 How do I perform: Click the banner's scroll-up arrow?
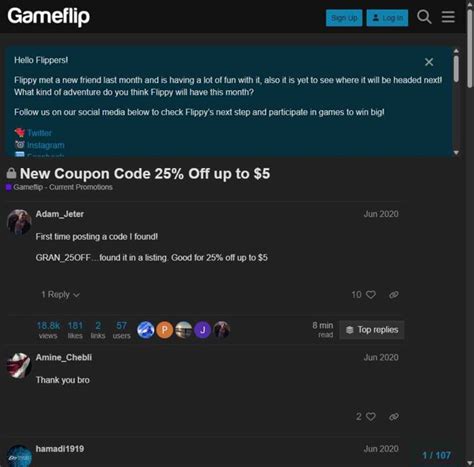[x=456, y=51]
